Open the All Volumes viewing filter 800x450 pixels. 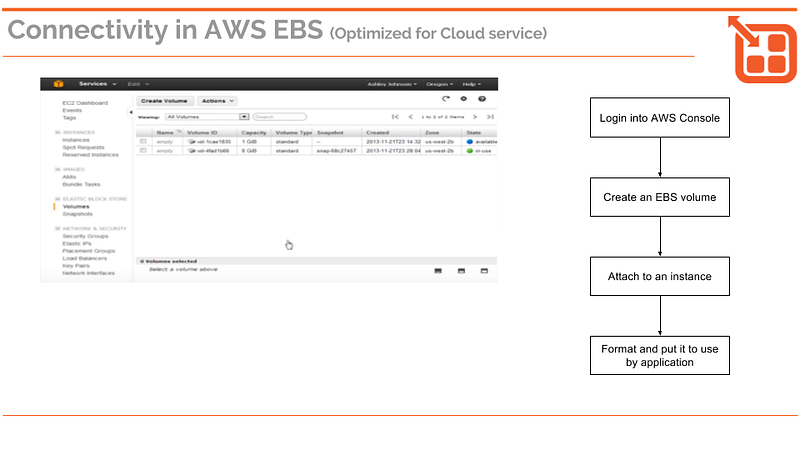(x=207, y=117)
